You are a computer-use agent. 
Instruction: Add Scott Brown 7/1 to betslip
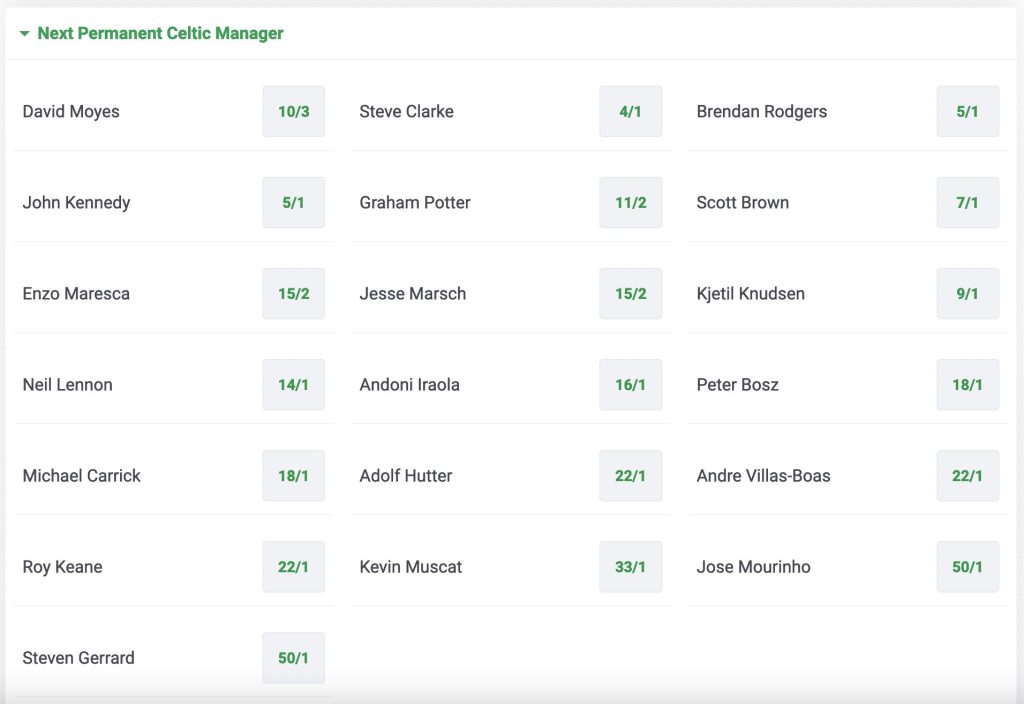point(967,202)
